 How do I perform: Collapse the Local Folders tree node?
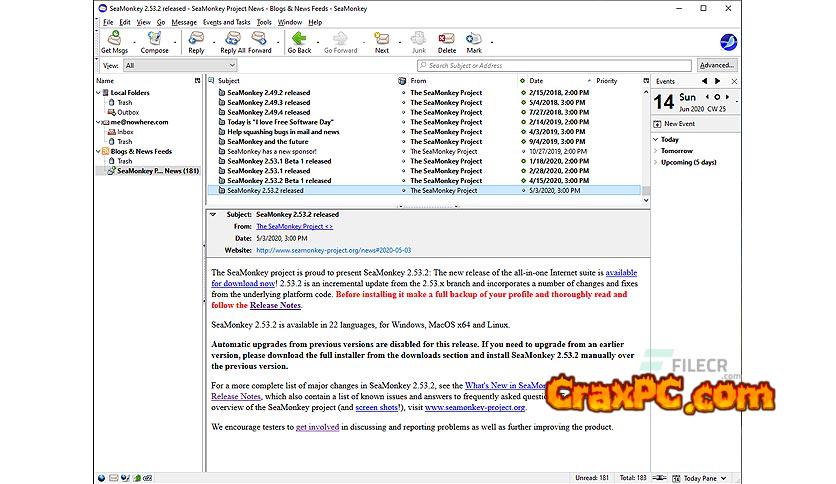click(x=100, y=92)
